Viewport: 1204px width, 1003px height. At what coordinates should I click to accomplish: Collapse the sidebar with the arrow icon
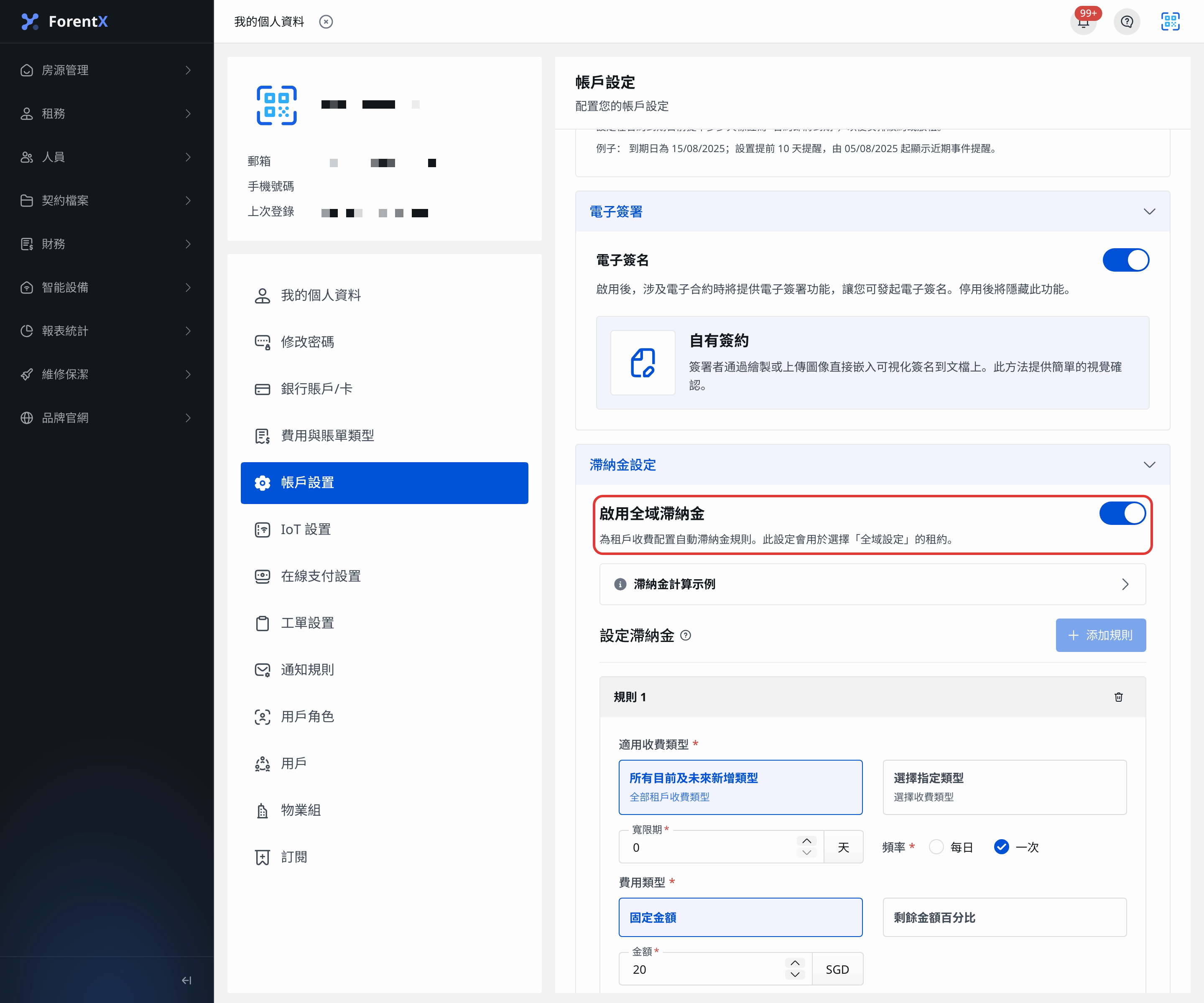[x=186, y=981]
